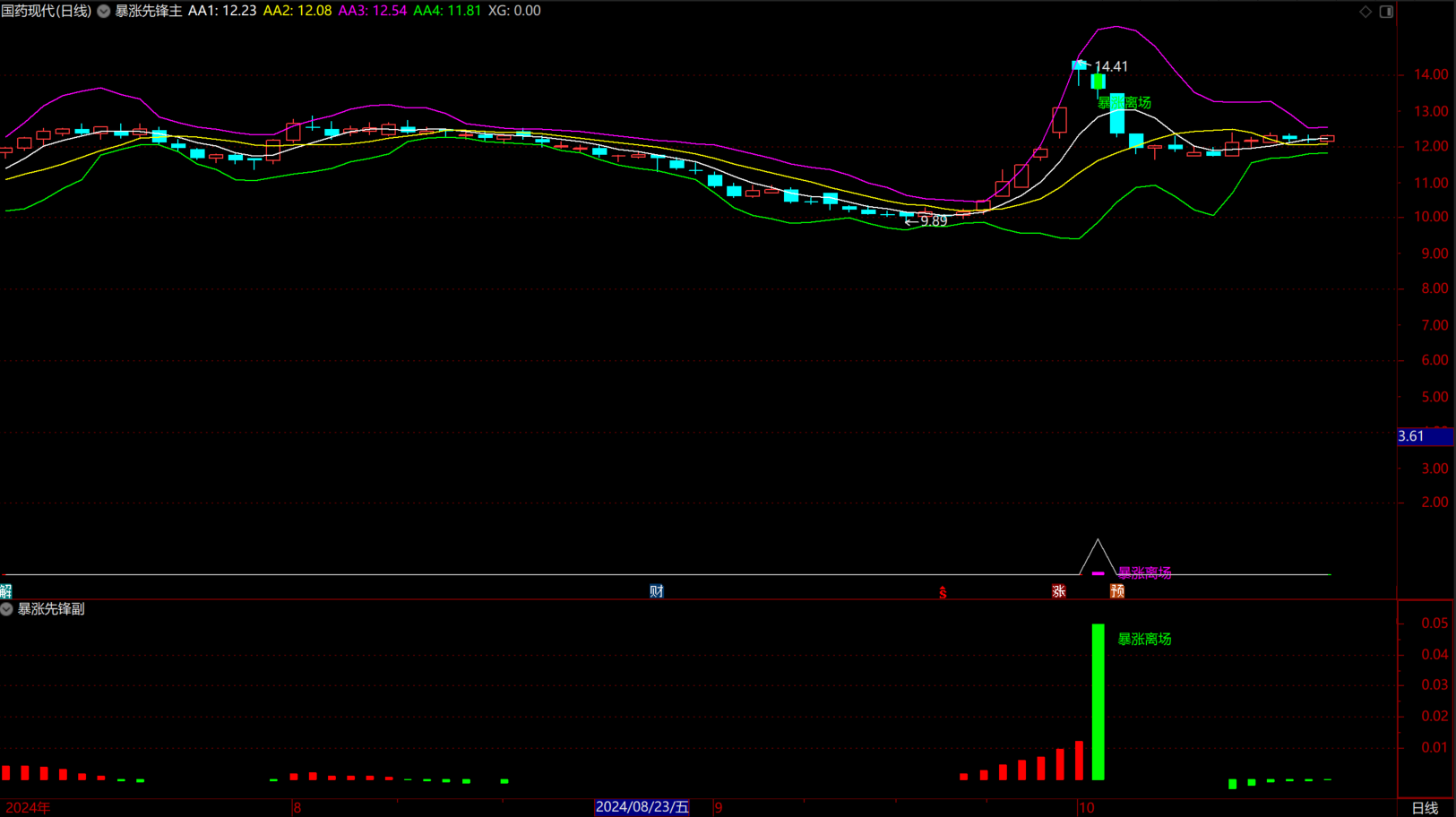Click the month 10 marker on time axis

(x=1086, y=808)
